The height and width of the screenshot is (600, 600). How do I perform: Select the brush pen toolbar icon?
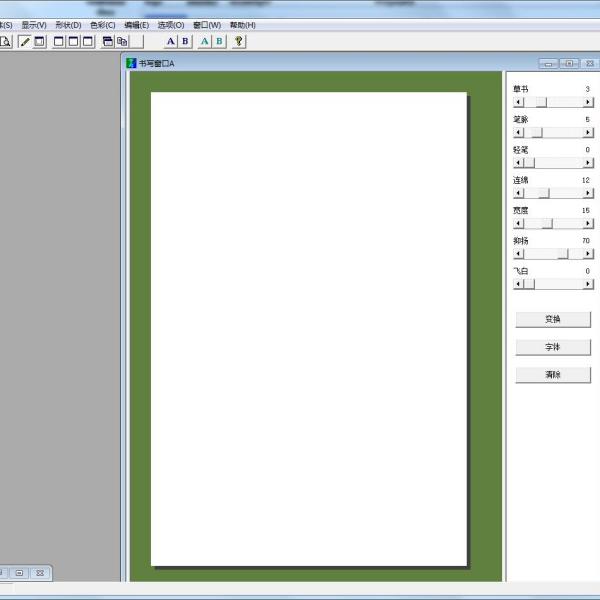point(25,41)
